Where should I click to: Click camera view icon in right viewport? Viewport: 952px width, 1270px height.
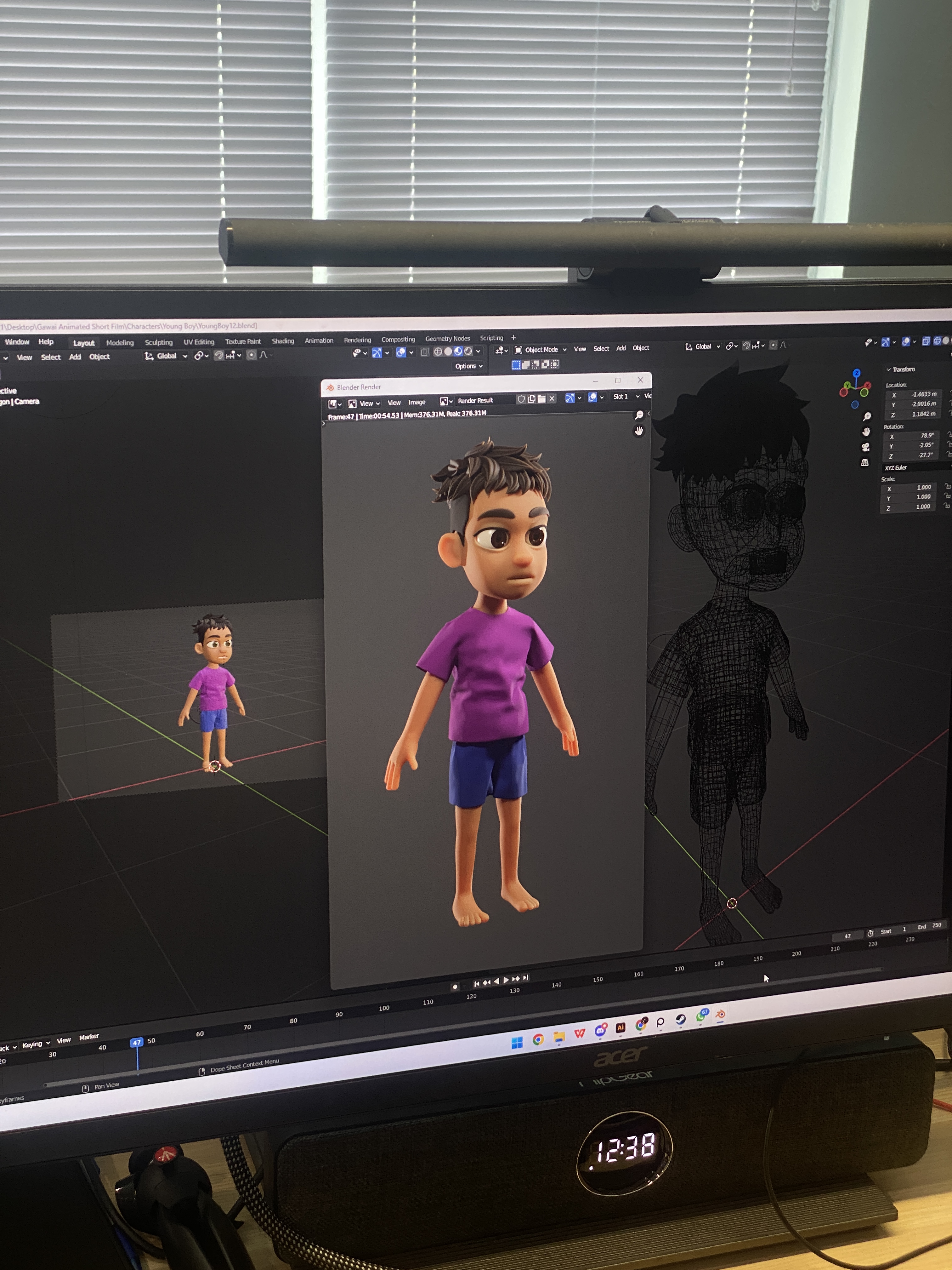click(x=865, y=447)
